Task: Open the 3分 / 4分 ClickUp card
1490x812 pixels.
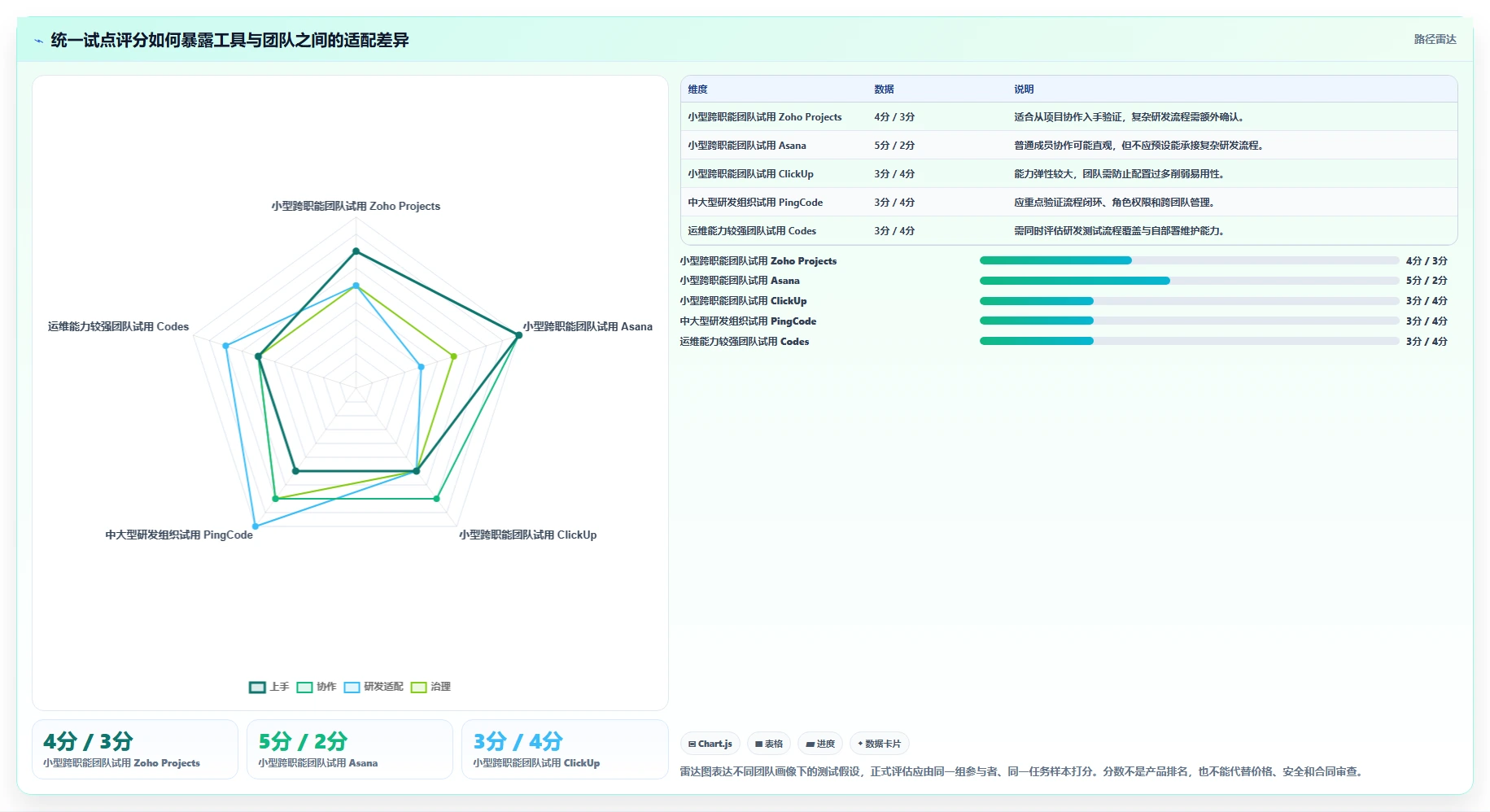Action: 565,749
